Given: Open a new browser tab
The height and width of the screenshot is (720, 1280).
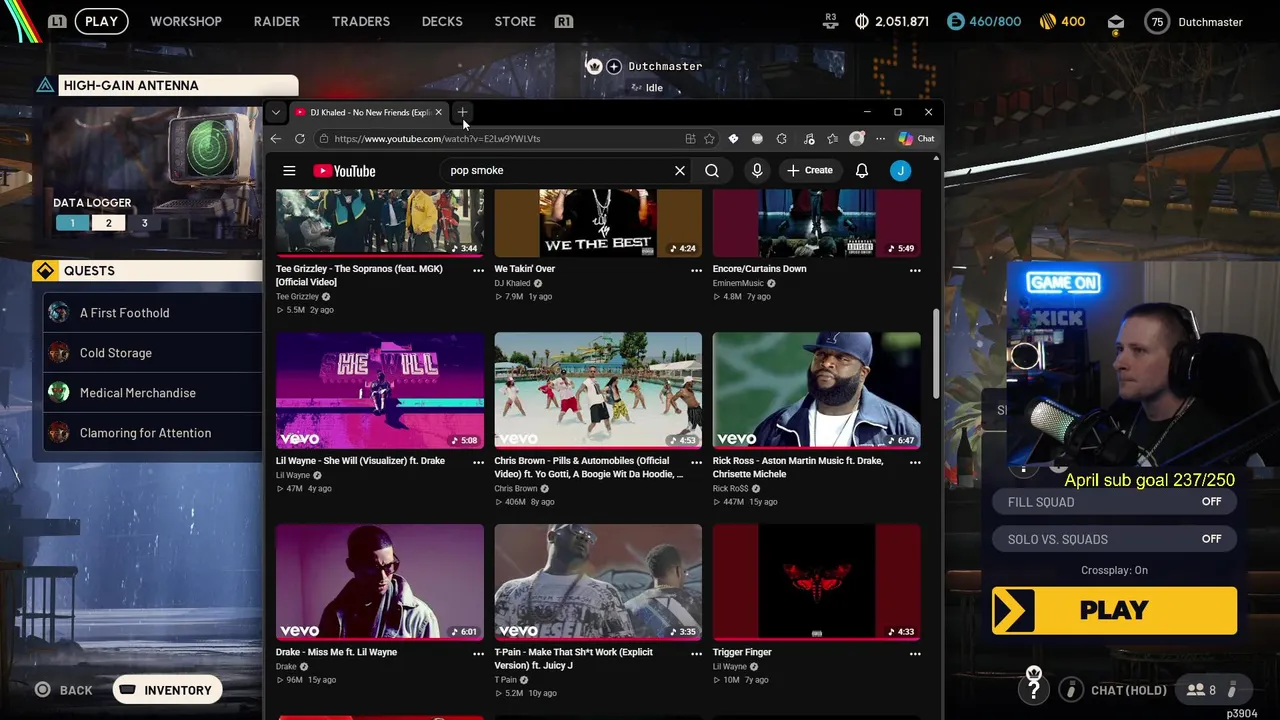Looking at the screenshot, I should (462, 112).
